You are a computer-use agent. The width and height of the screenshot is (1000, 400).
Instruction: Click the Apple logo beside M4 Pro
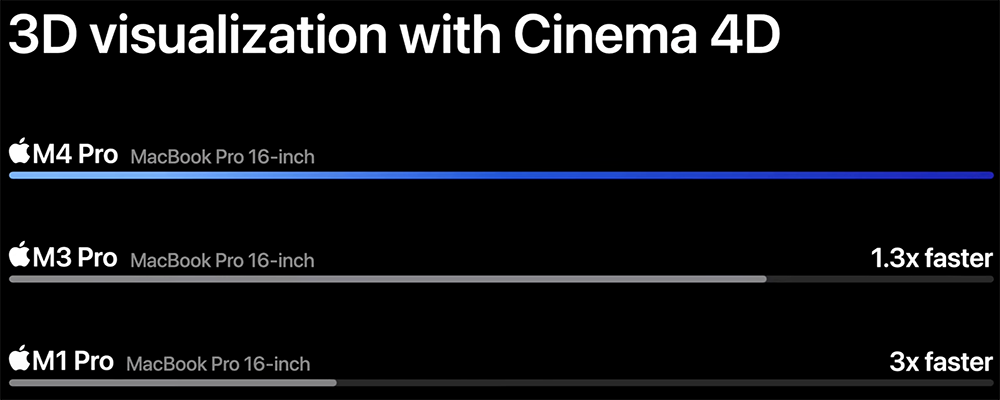pos(20,151)
